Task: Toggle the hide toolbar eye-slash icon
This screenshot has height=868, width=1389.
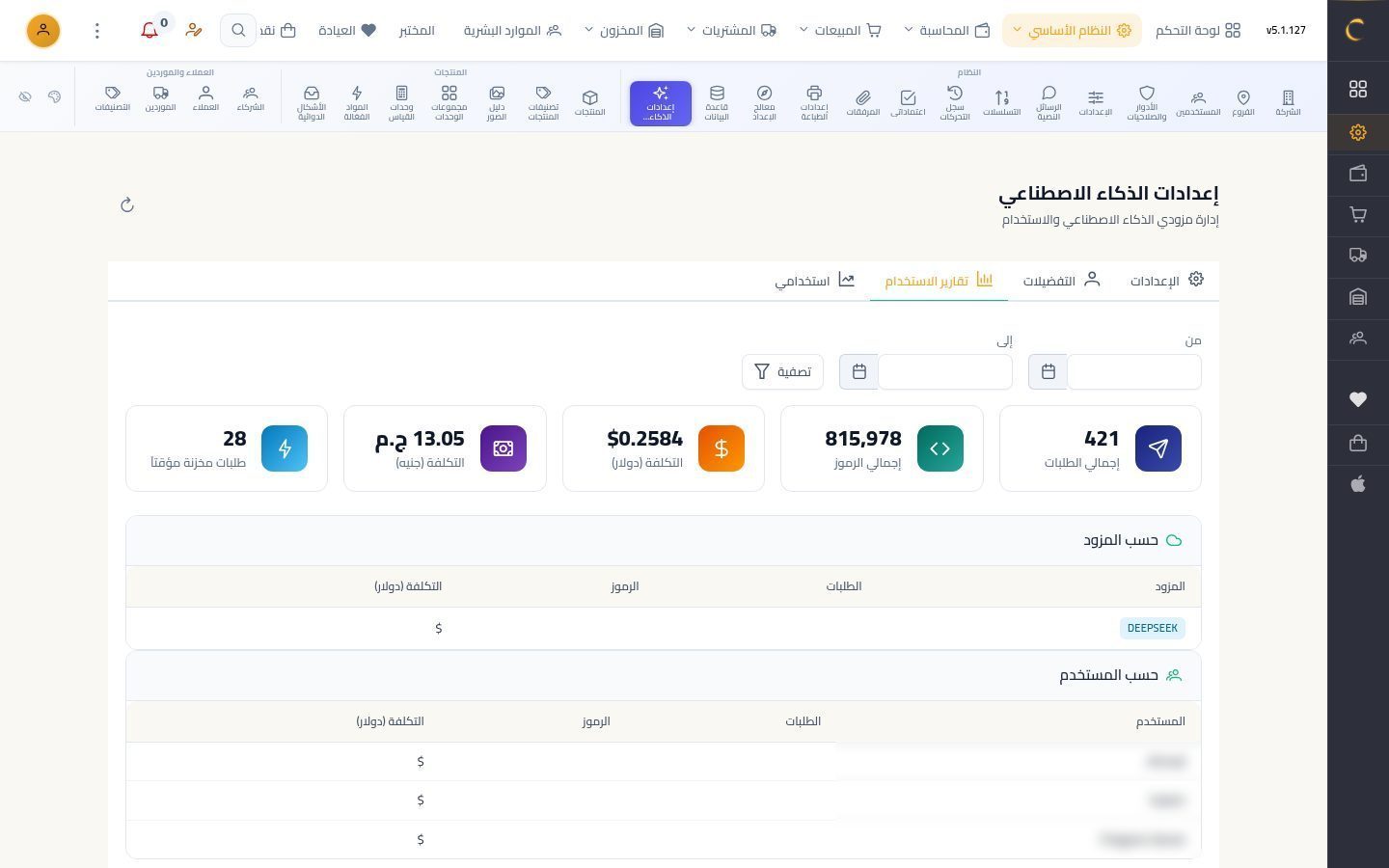Action: 25,96
